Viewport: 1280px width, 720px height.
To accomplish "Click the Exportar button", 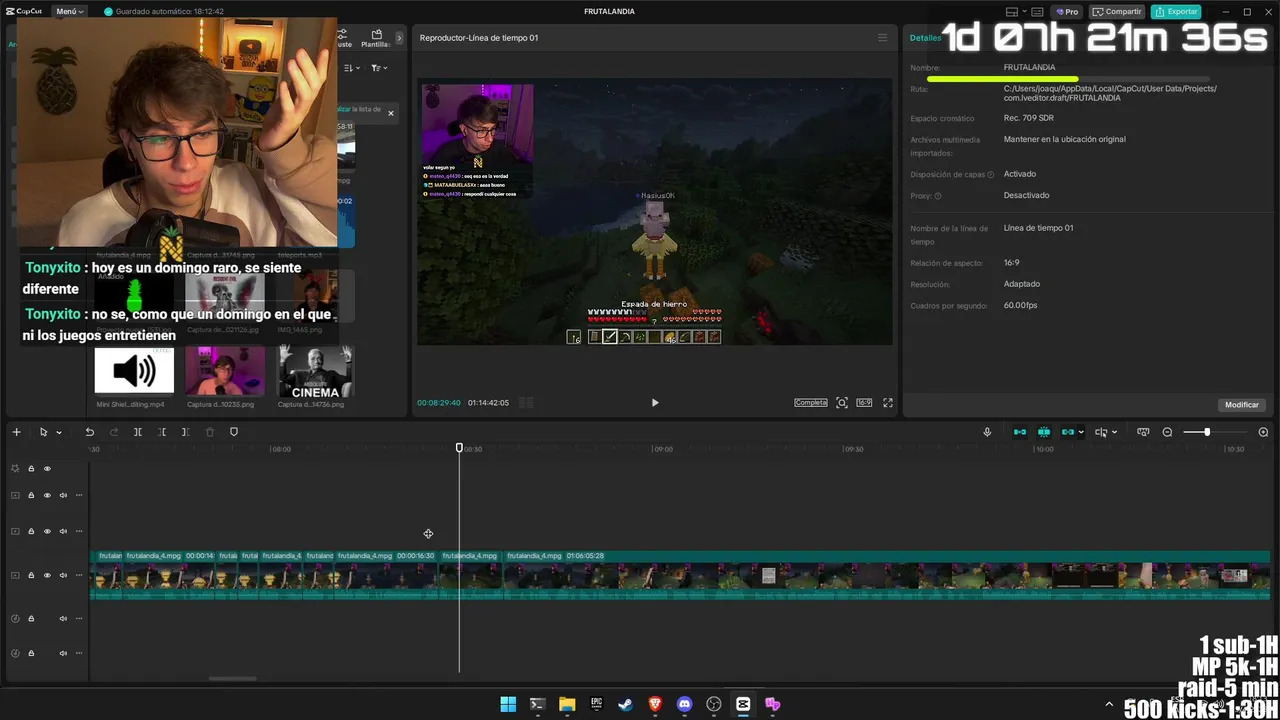I will (1176, 12).
